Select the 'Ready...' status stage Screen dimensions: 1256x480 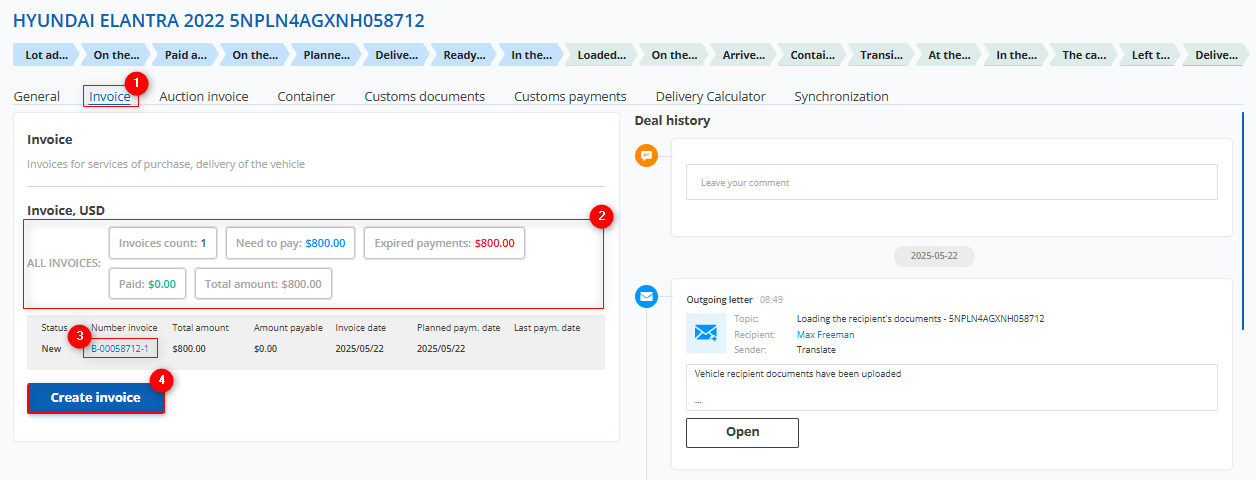(465, 56)
